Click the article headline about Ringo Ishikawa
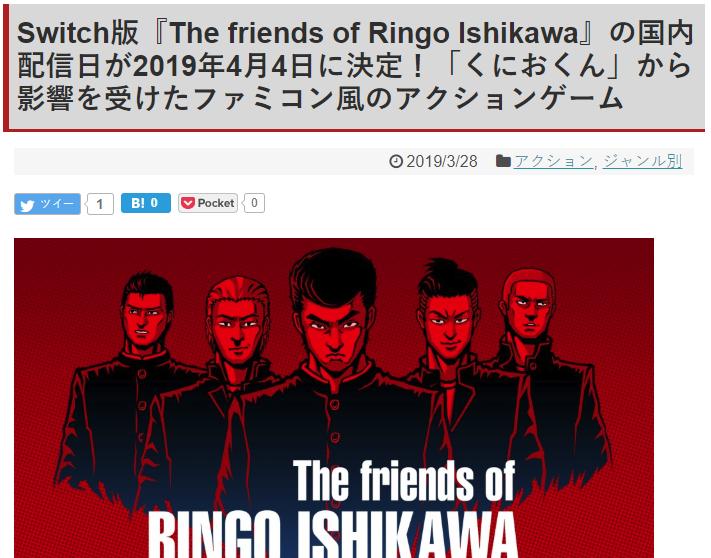The height and width of the screenshot is (558, 711). click(356, 65)
